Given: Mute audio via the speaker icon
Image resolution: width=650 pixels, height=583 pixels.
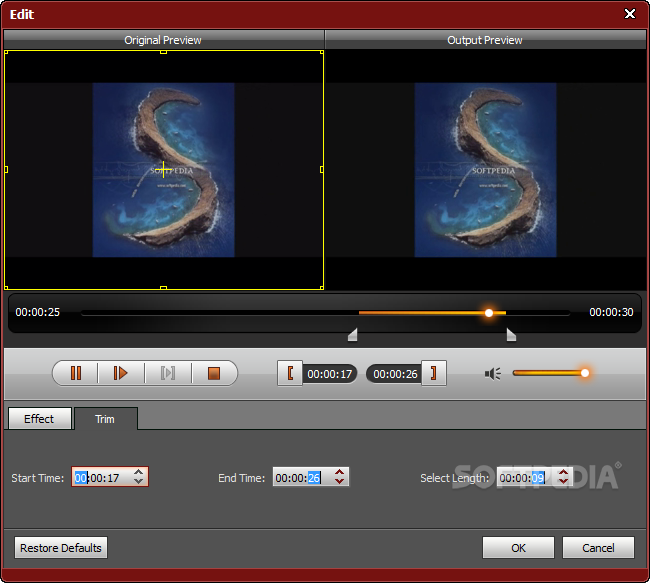Looking at the screenshot, I should [492, 374].
